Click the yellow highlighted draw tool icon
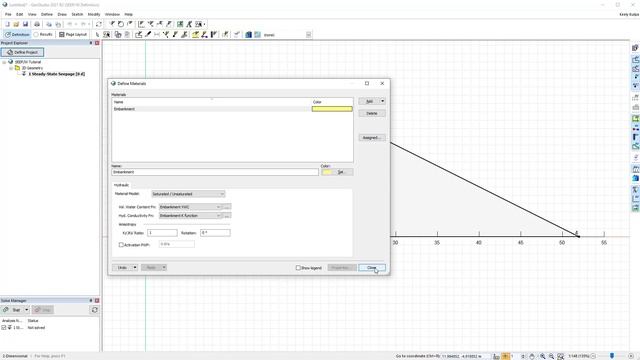The image size is (640, 360). (196, 35)
